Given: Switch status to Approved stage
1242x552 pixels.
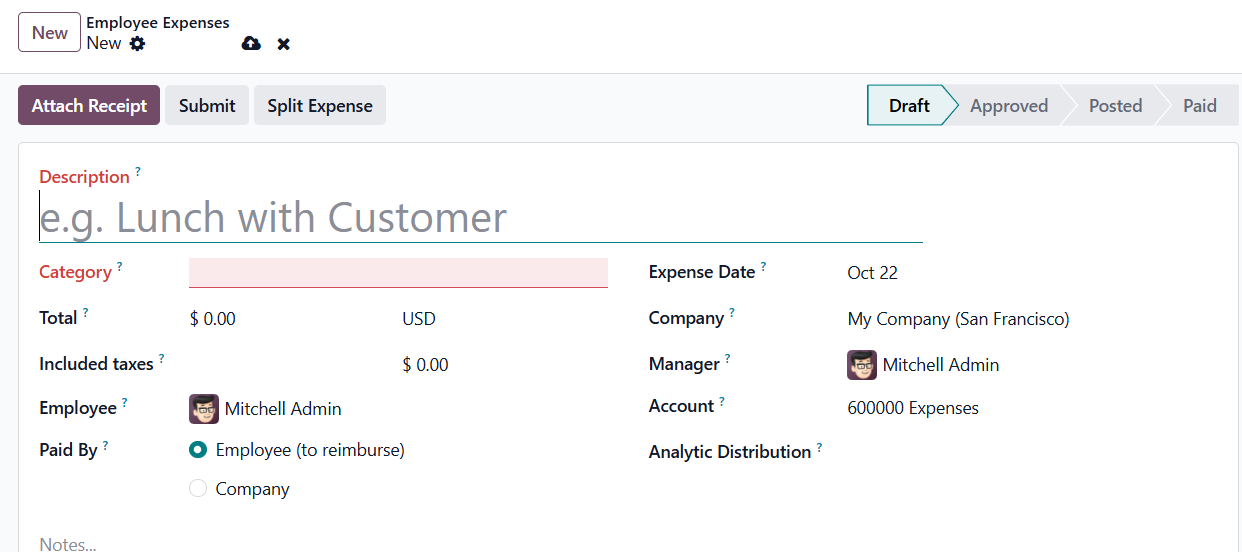Looking at the screenshot, I should tap(1008, 106).
